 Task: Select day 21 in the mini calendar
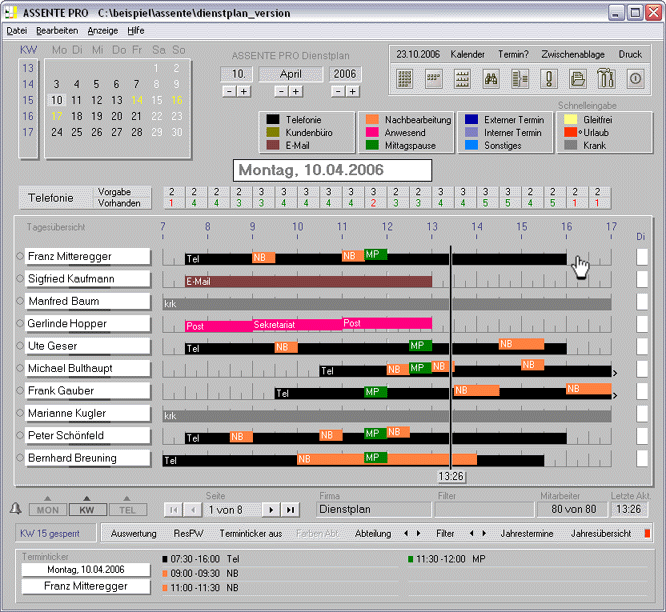[x=136, y=116]
